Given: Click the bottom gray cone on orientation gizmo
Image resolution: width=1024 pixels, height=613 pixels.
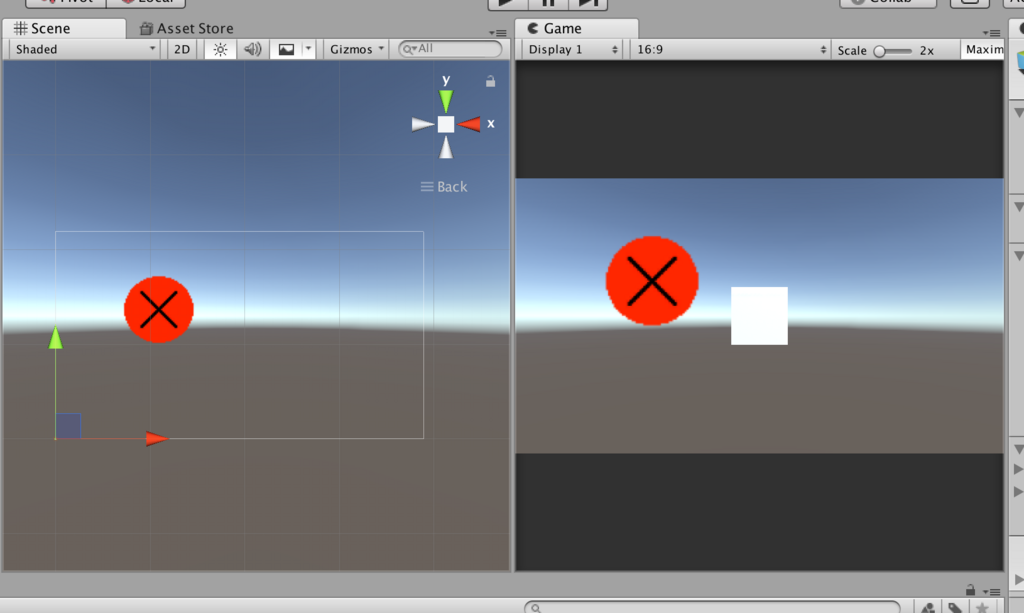Looking at the screenshot, I should (446, 148).
